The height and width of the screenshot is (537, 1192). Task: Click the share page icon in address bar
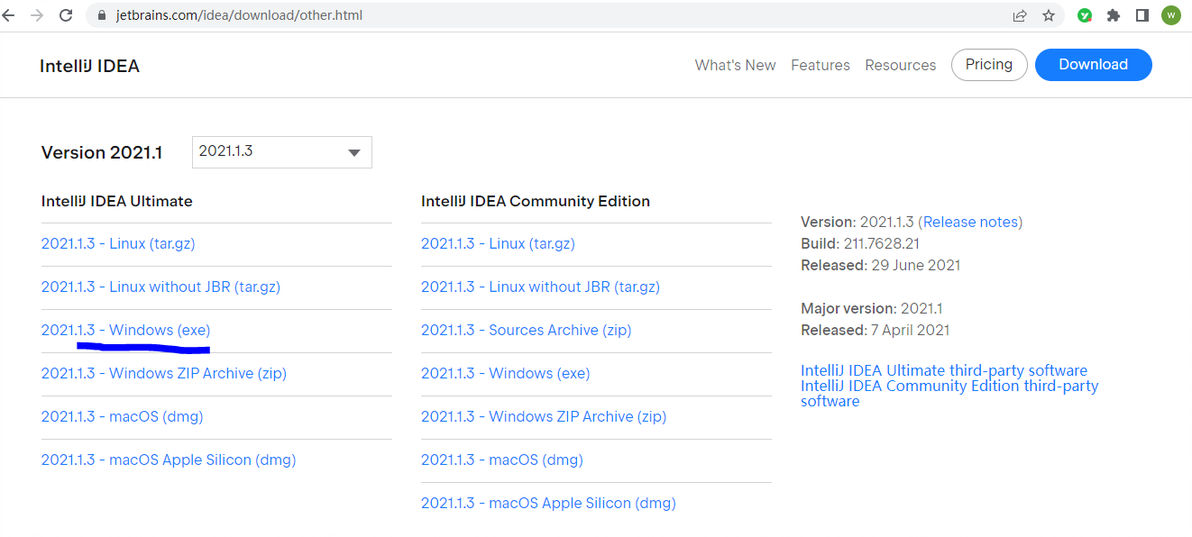click(x=1020, y=16)
